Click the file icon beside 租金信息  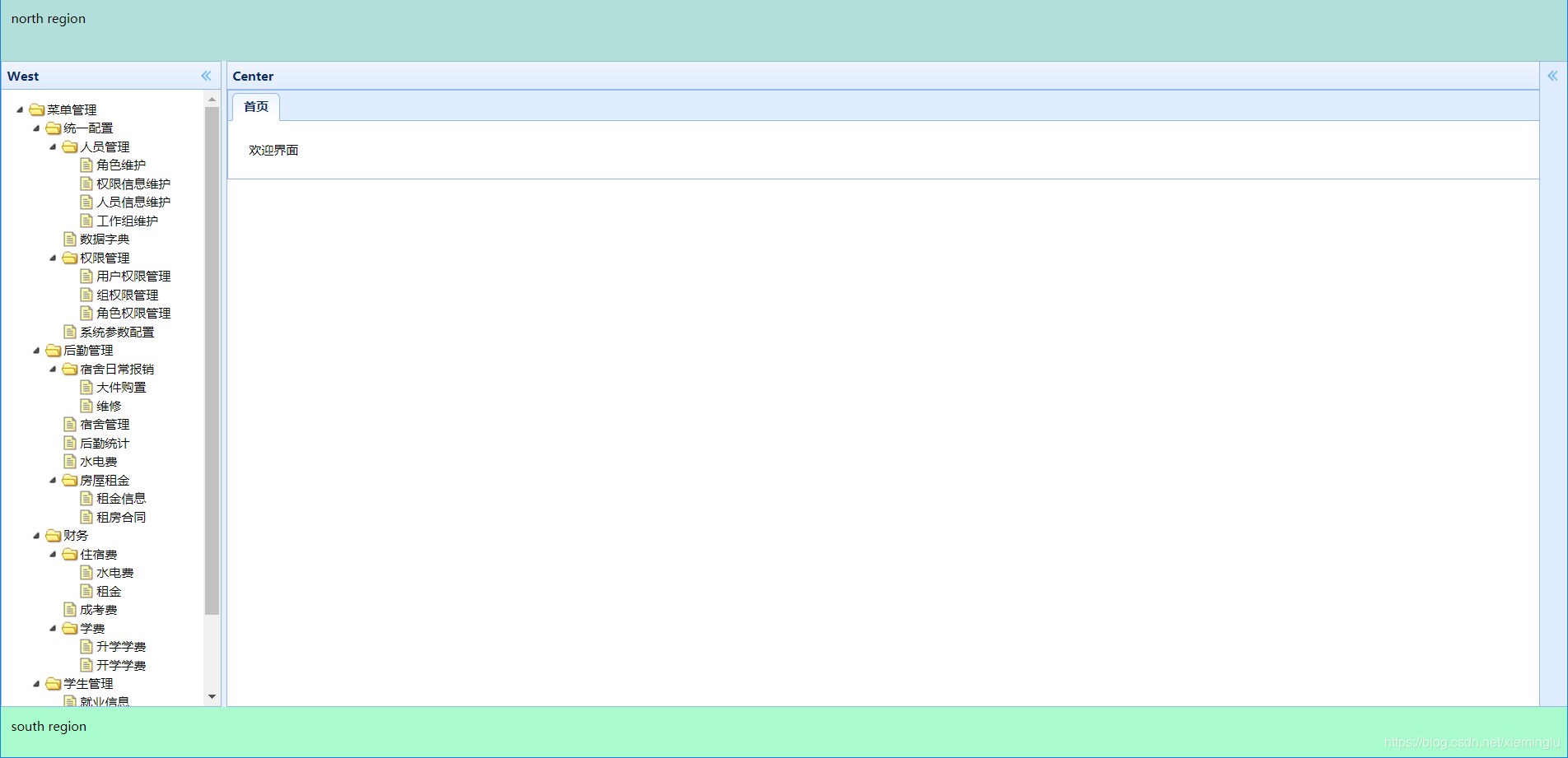[x=86, y=498]
